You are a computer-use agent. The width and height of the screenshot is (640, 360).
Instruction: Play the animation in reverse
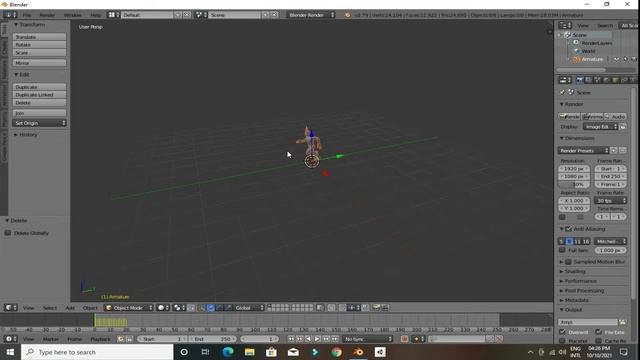point(308,339)
